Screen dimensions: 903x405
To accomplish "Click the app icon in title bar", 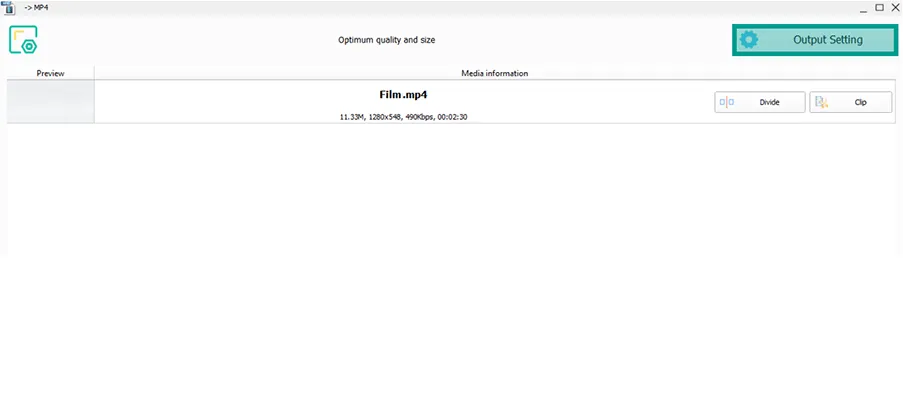I will pyautogui.click(x=9, y=8).
